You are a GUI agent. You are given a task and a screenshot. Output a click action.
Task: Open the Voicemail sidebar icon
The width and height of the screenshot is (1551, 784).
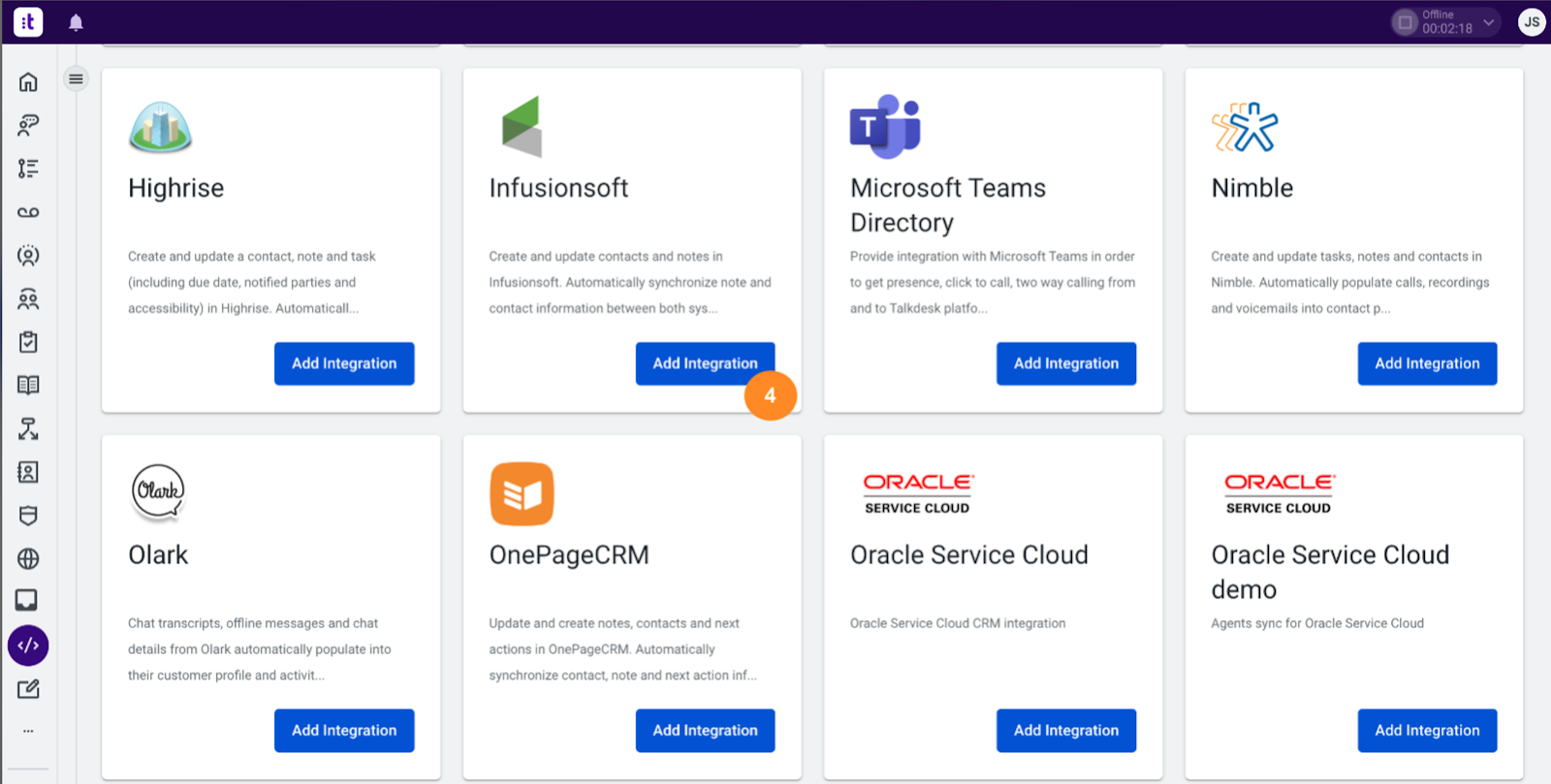pyautogui.click(x=28, y=212)
